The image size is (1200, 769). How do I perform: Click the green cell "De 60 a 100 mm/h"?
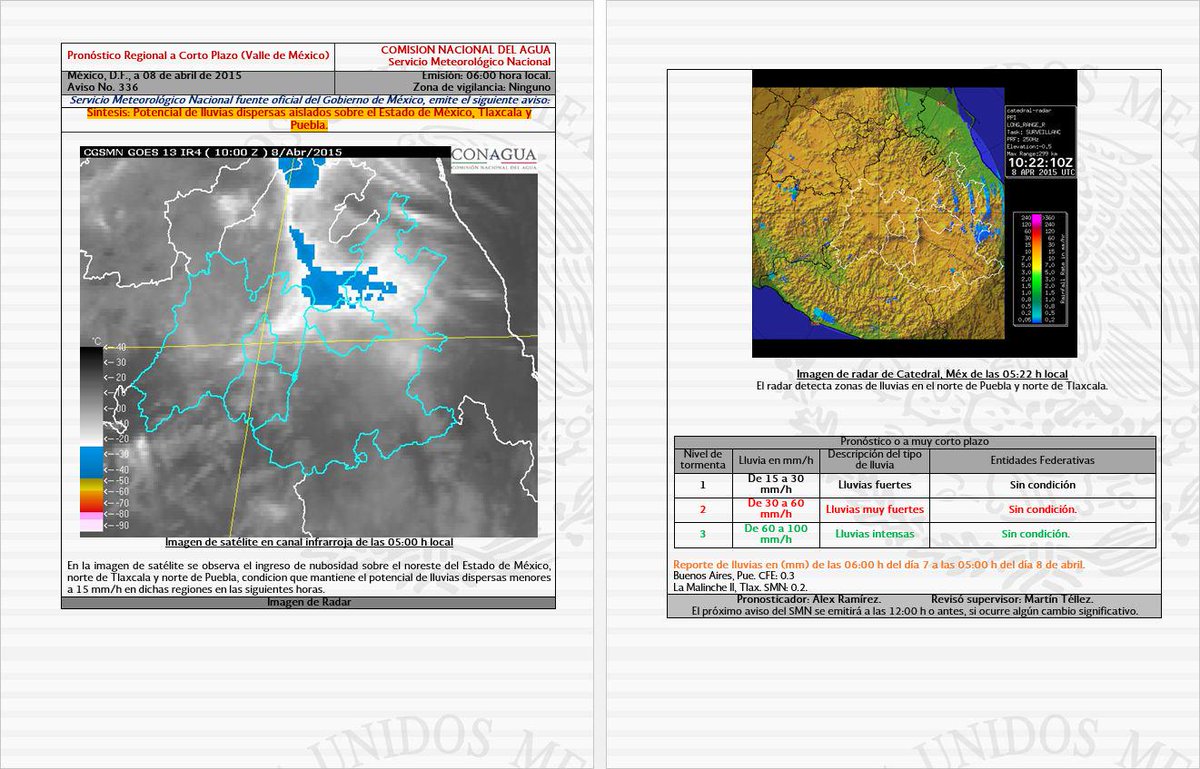(774, 533)
